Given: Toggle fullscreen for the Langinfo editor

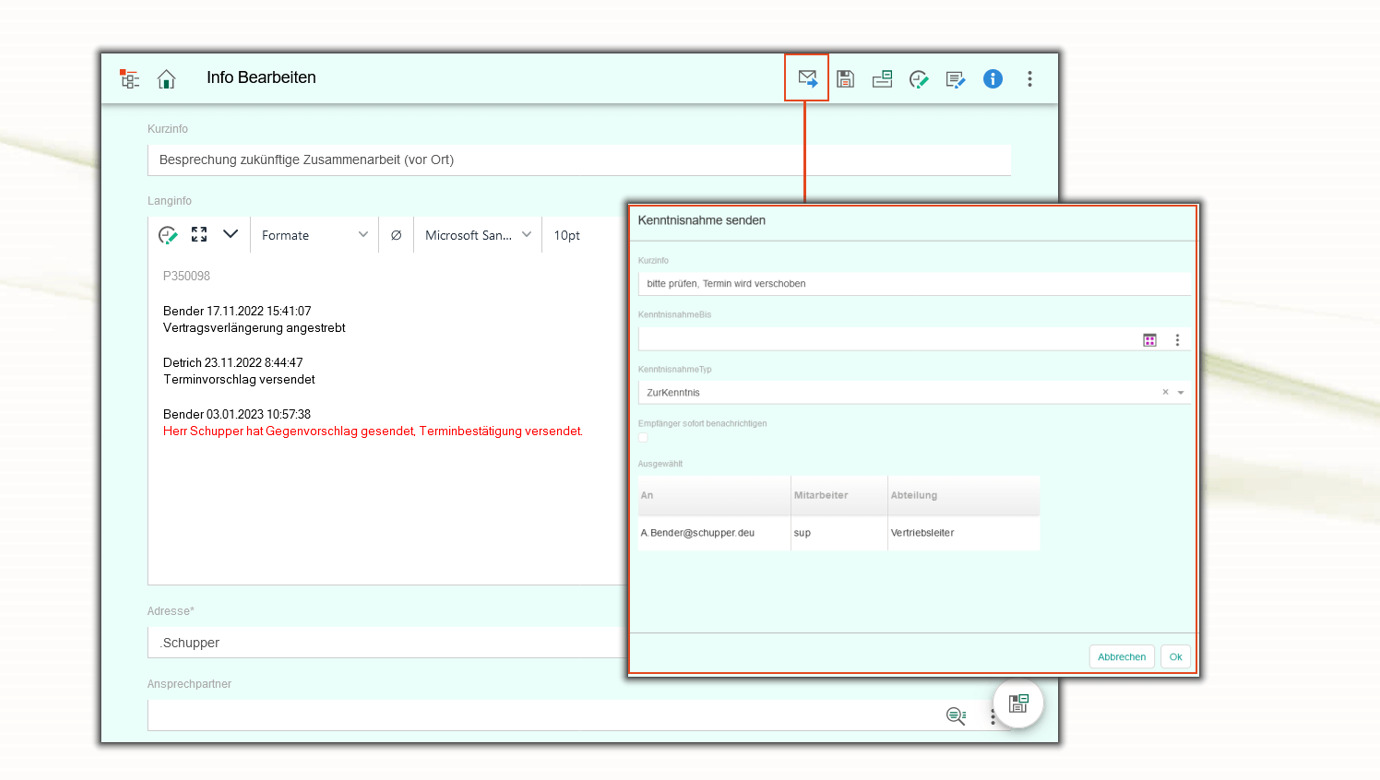Looking at the screenshot, I should click(x=199, y=234).
